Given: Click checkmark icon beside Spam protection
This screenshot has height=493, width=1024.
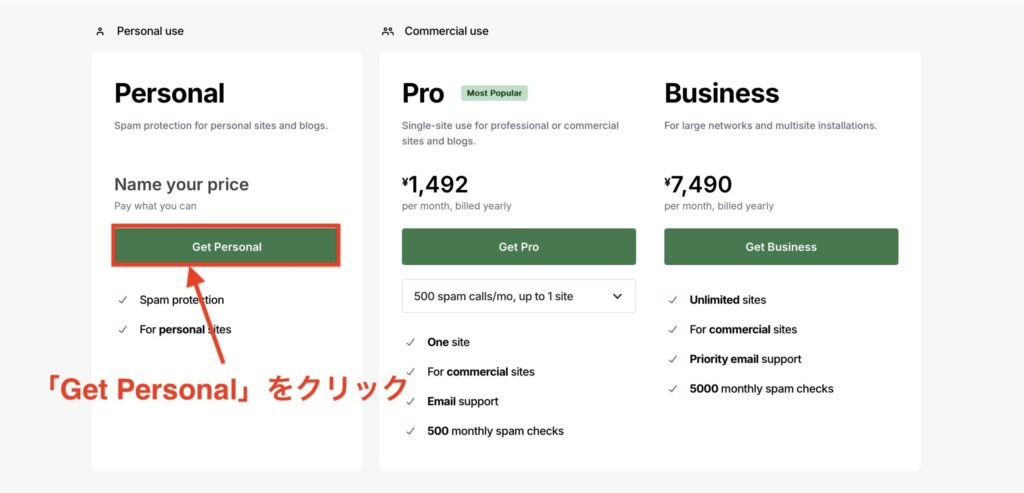Looking at the screenshot, I should (x=122, y=300).
